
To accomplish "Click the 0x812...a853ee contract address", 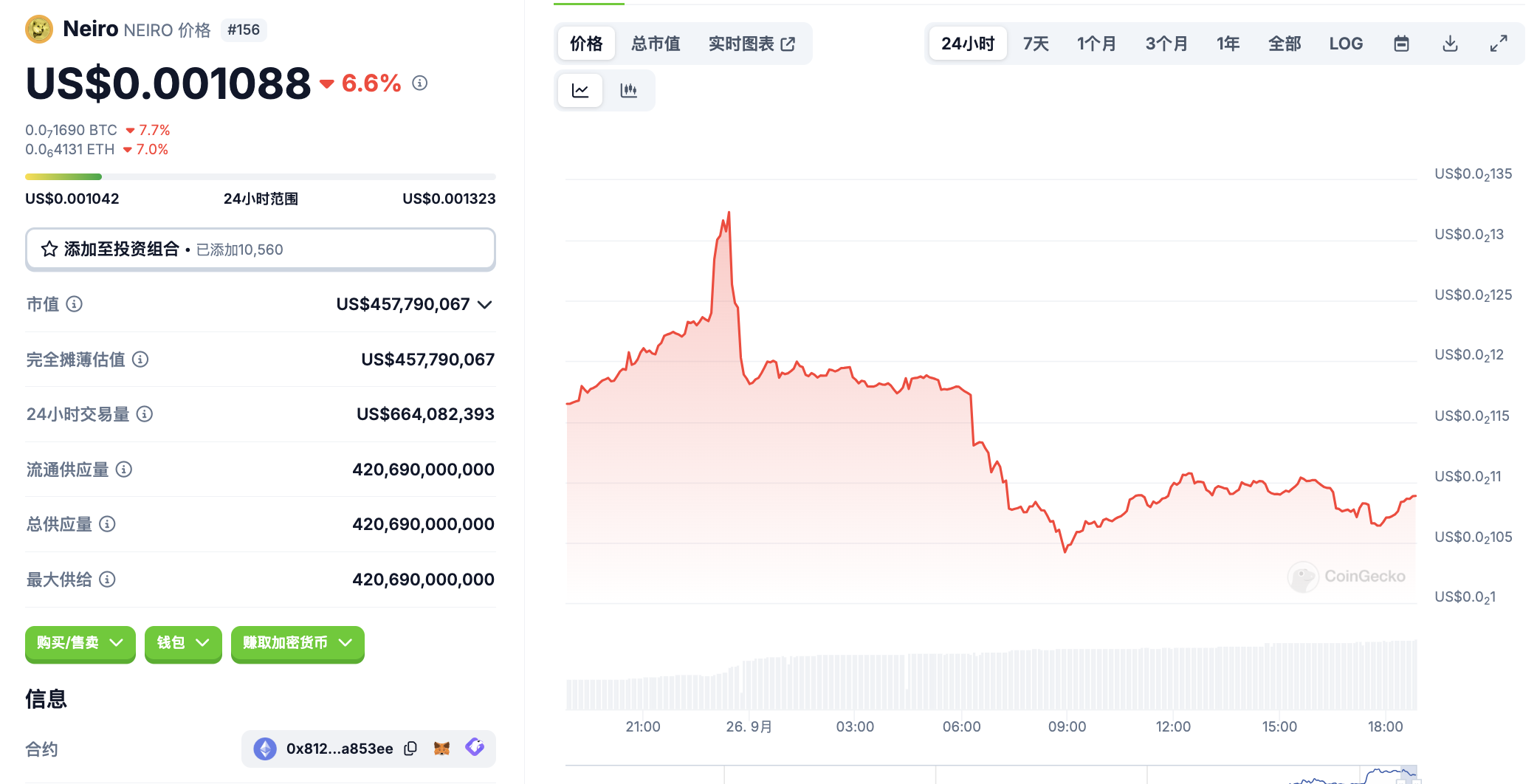I will 340,749.
